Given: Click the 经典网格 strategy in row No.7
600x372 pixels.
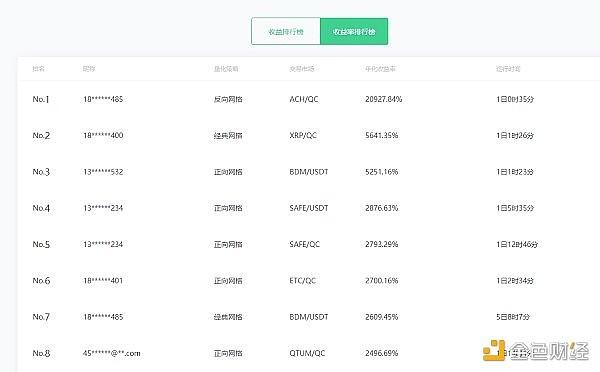Looking at the screenshot, I should [x=228, y=317].
